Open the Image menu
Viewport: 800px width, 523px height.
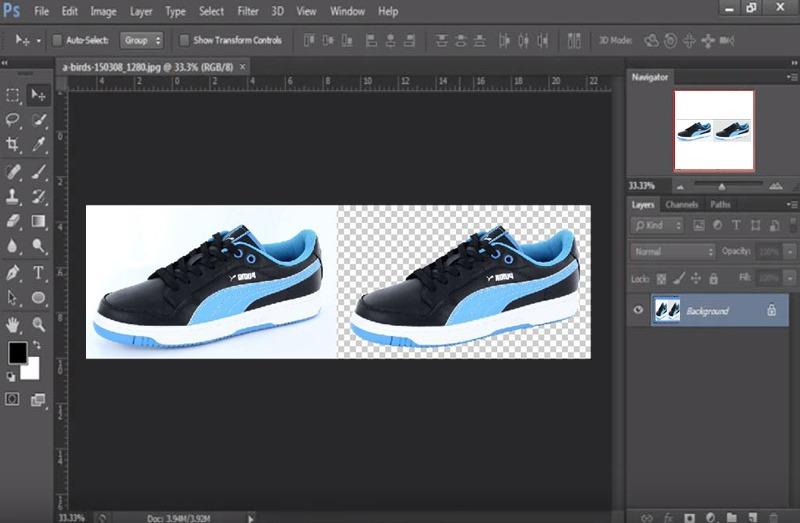[103, 11]
